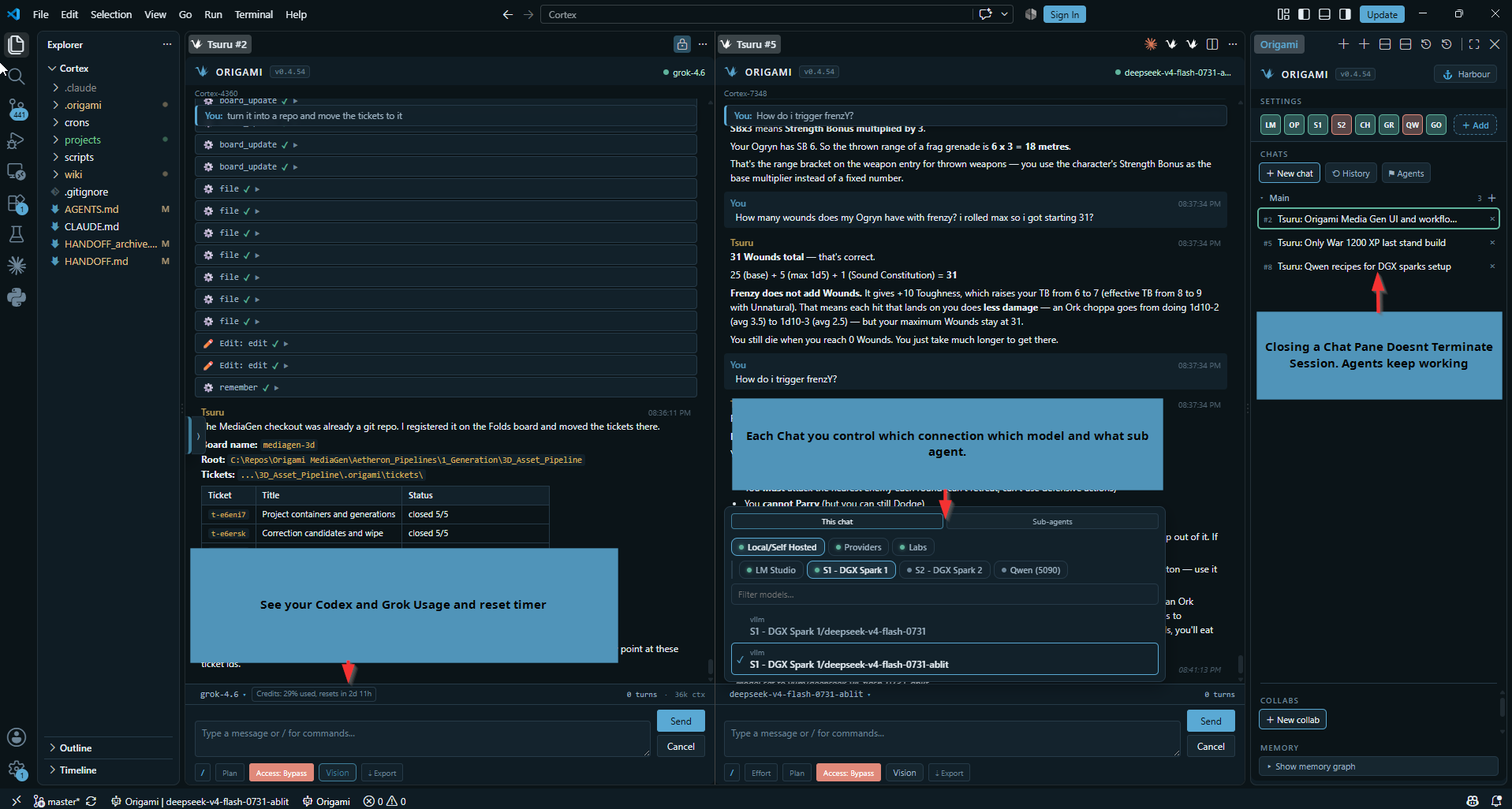
Task: Click Customize Layout icon in title bar
Action: (x=1283, y=14)
